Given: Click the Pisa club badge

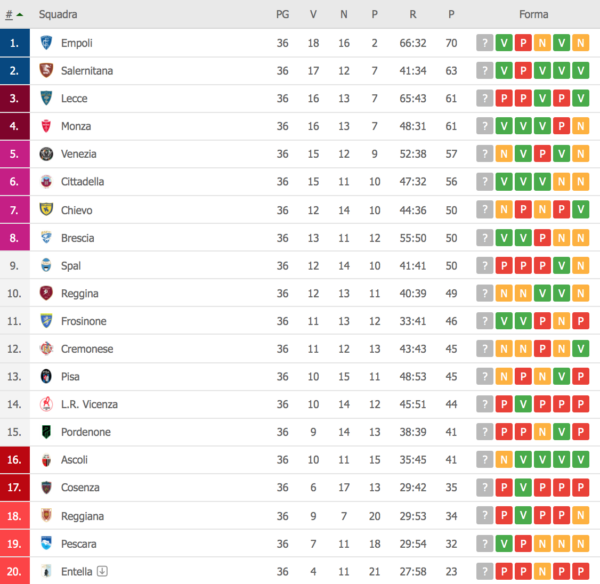Looking at the screenshot, I should 46,377.
